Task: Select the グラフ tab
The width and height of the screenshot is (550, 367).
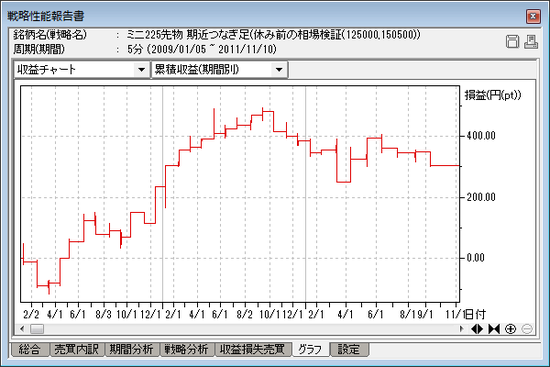Action: (310, 349)
